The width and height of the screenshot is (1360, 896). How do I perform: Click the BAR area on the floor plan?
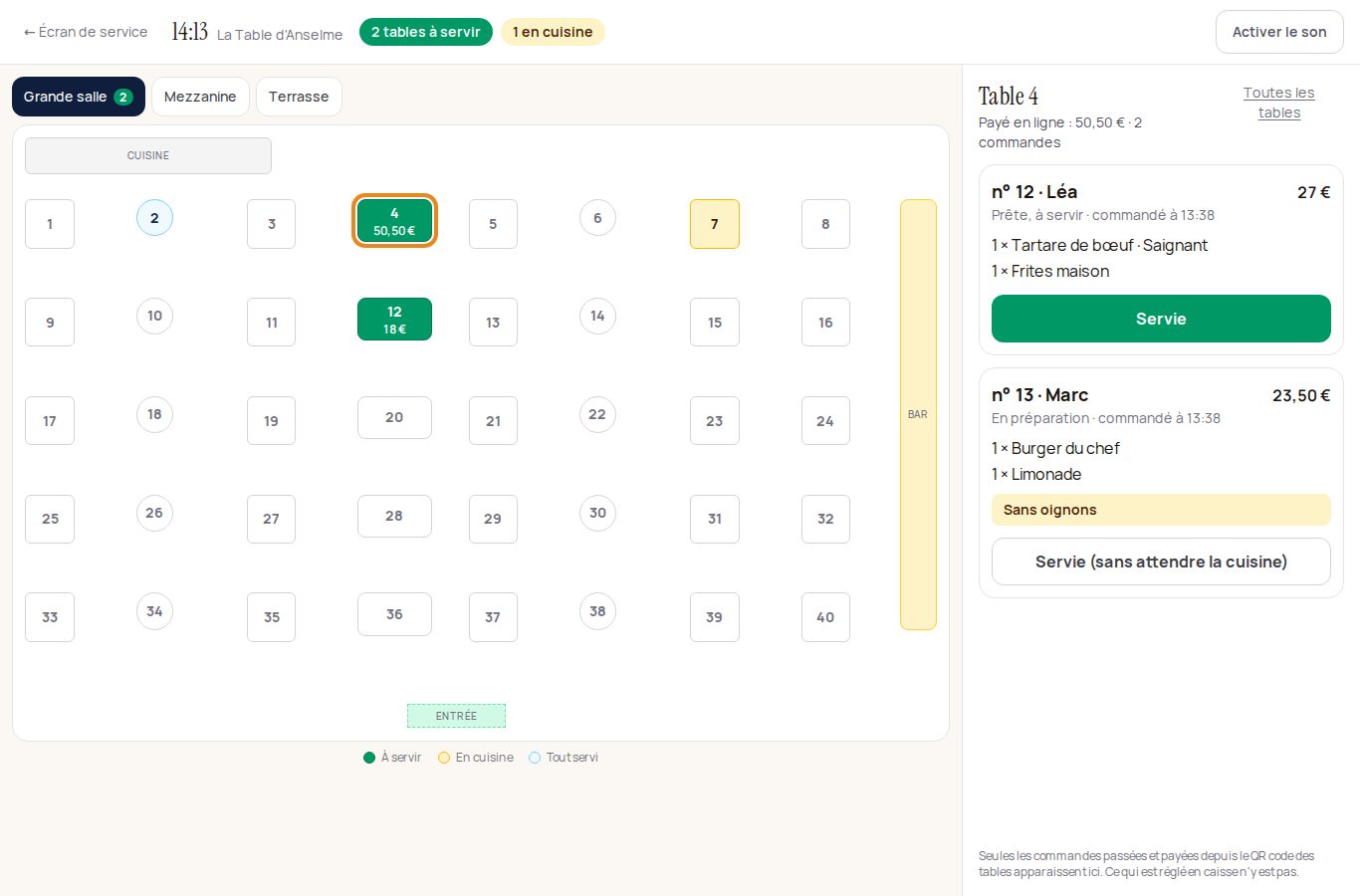click(918, 414)
